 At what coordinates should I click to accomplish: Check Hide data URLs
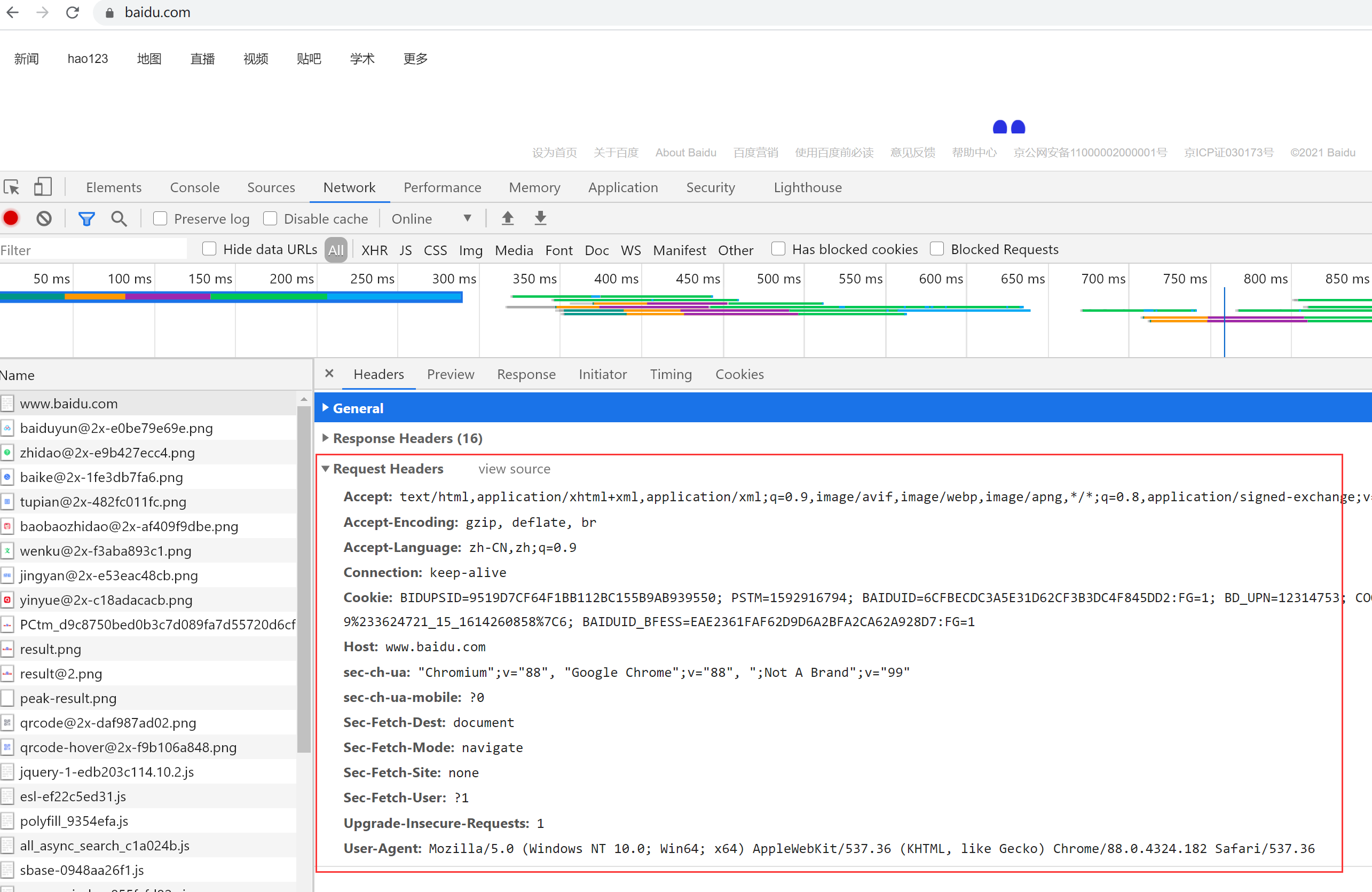tap(209, 249)
